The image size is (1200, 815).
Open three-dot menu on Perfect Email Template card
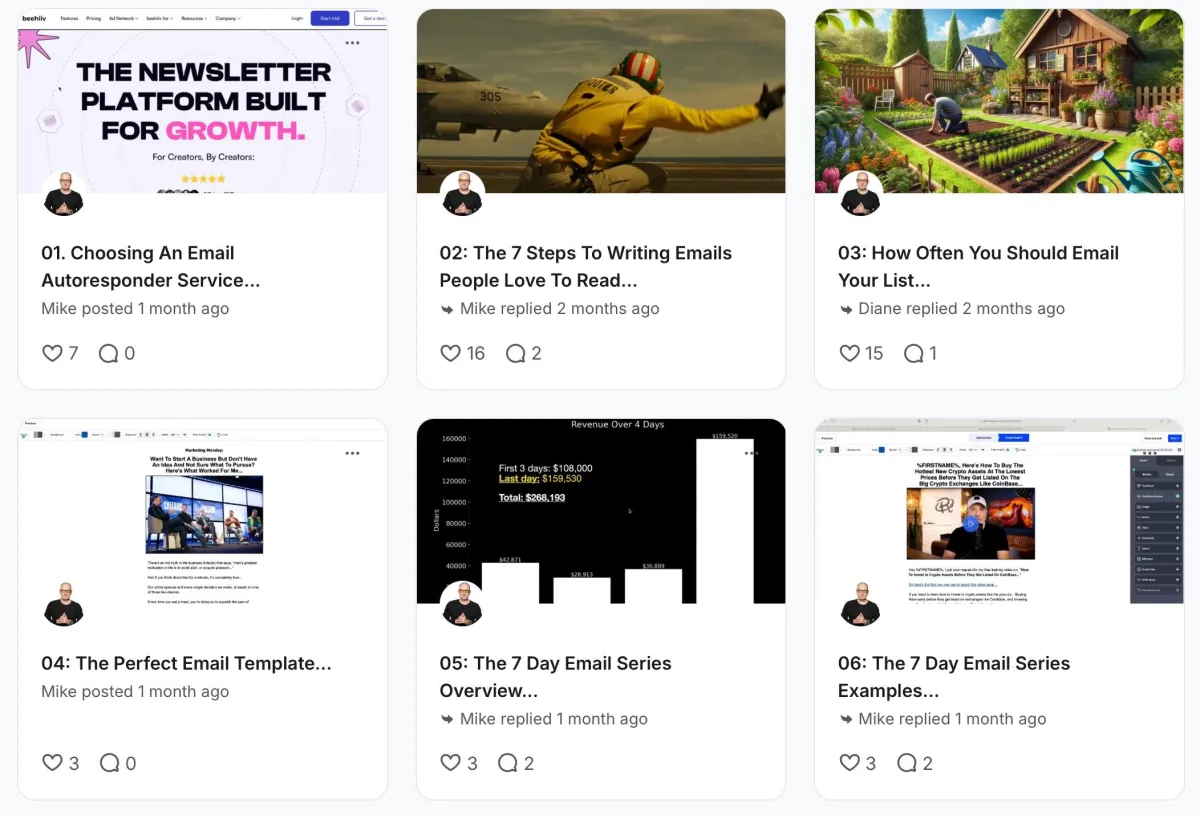(352, 453)
